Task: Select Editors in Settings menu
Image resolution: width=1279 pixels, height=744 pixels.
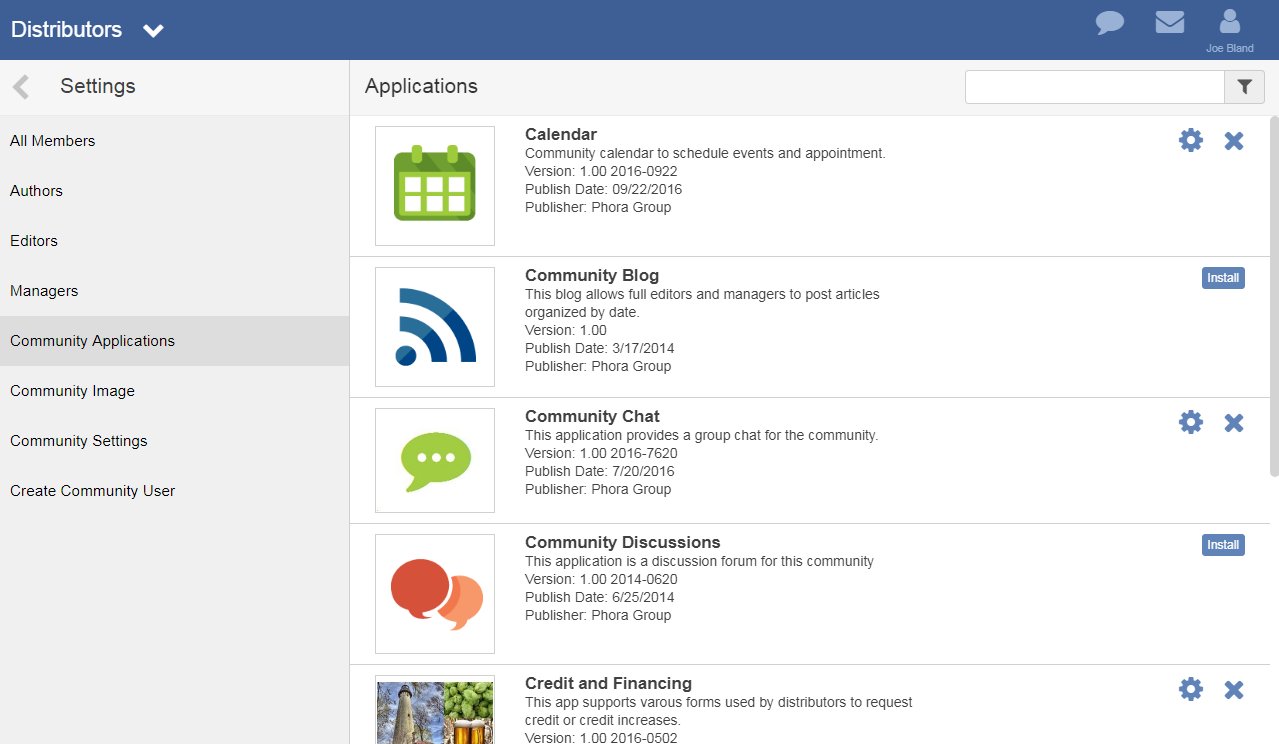Action: pyautogui.click(x=175, y=241)
